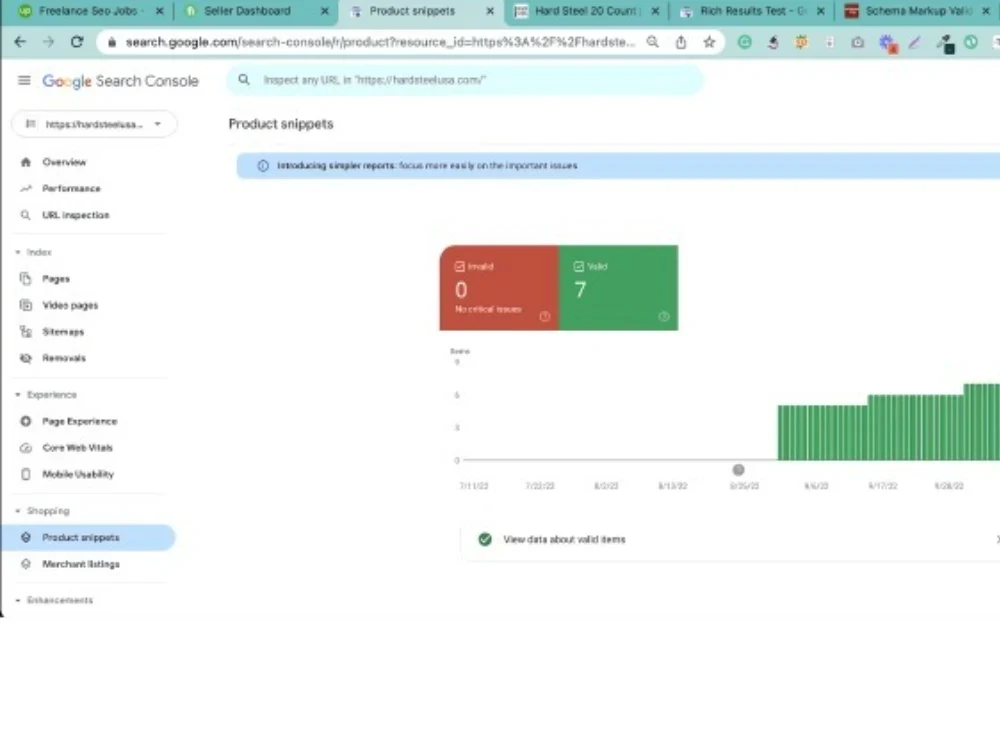The height and width of the screenshot is (750, 1000).
Task: Click the search icon in URL inspect bar
Action: (x=244, y=80)
